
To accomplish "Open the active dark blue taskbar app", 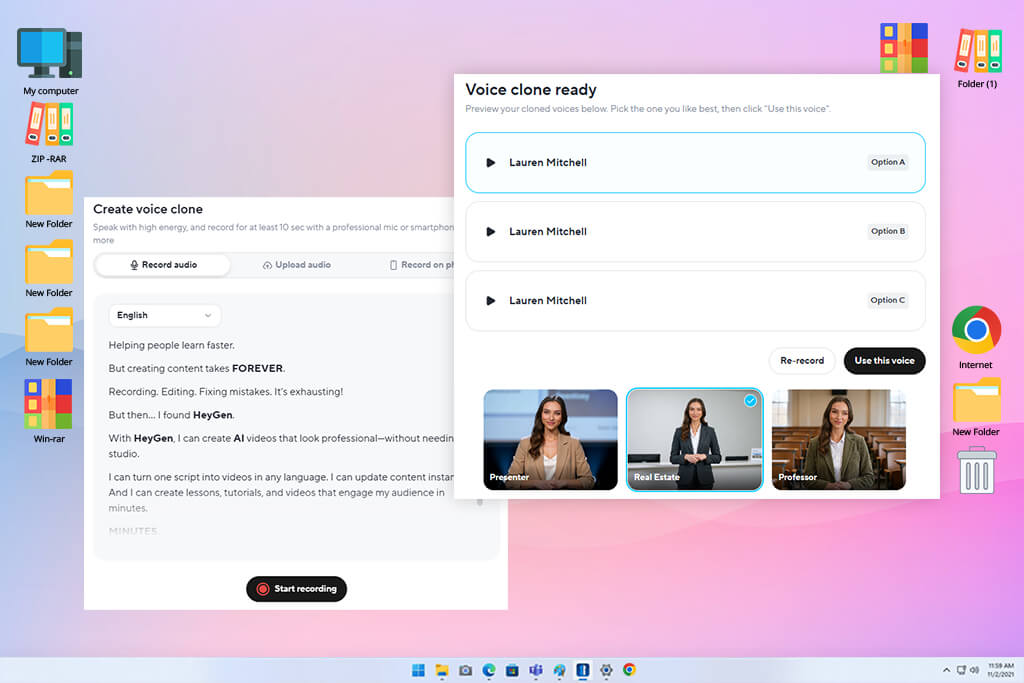I will click(583, 670).
